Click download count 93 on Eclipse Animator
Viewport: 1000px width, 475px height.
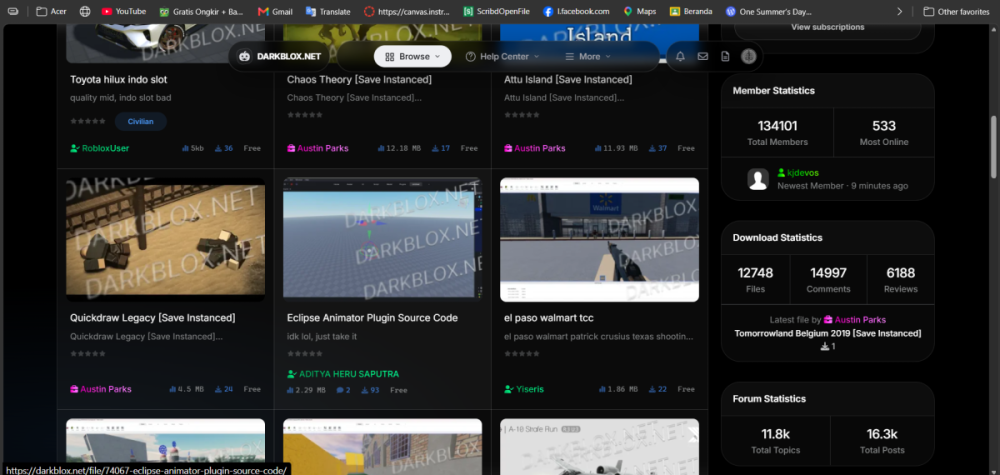(x=371, y=390)
